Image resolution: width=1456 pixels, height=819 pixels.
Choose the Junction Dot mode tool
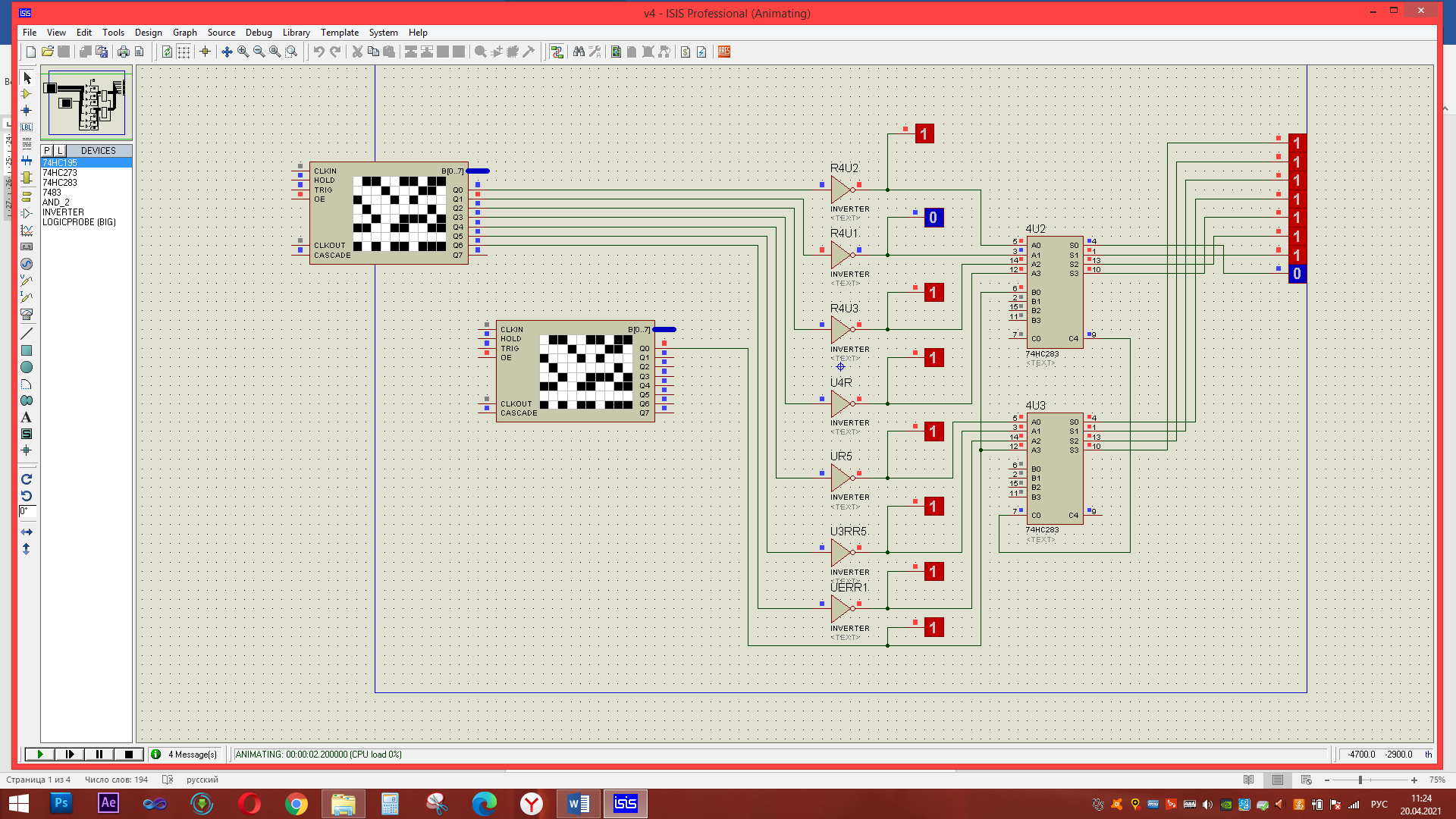(27, 111)
